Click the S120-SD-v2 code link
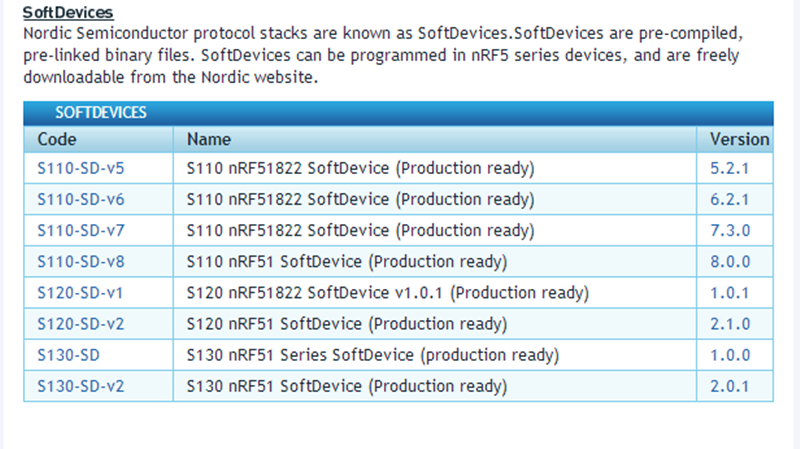The width and height of the screenshot is (800, 449). [80, 324]
